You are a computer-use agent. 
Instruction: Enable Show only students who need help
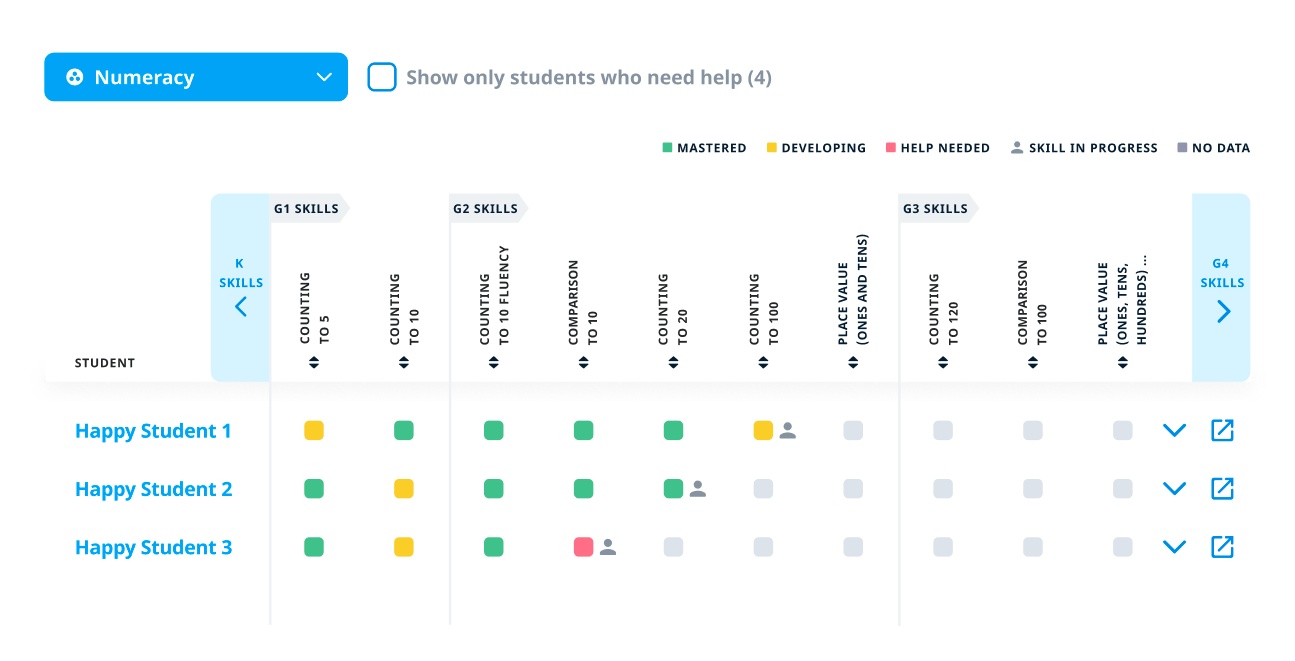[382, 77]
